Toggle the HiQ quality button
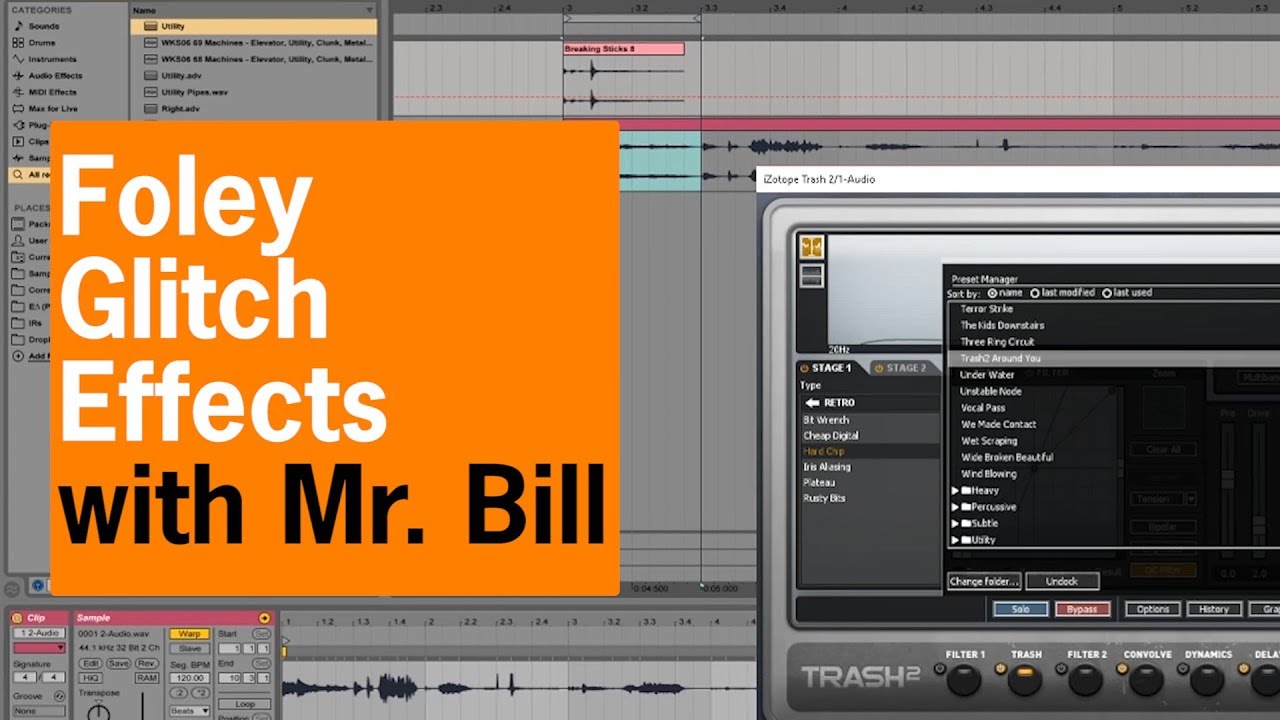This screenshot has width=1280, height=720. click(x=90, y=678)
